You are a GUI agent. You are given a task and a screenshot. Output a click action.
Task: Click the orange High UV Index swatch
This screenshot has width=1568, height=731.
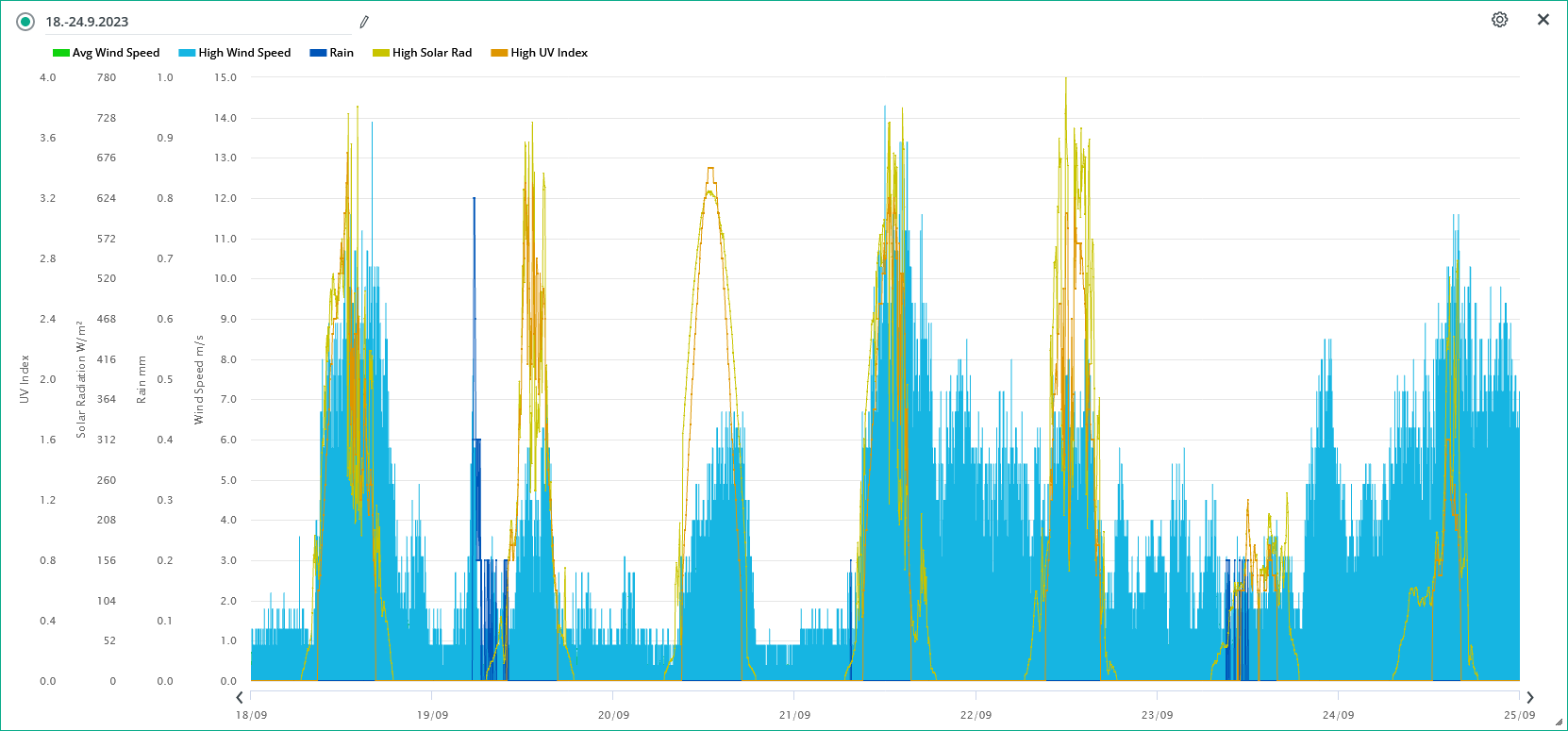point(499,53)
